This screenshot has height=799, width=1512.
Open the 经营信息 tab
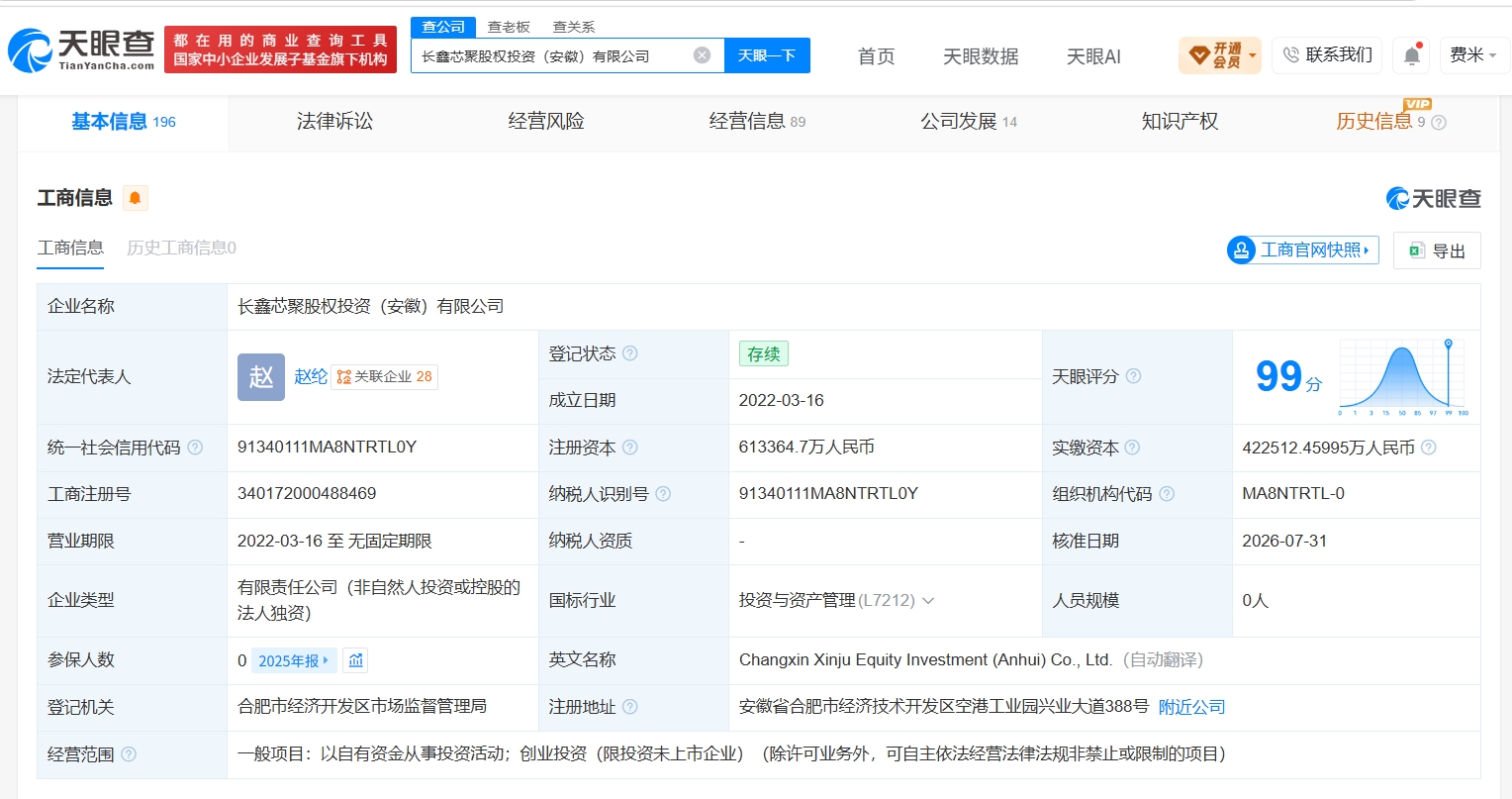pyautogui.click(x=757, y=122)
